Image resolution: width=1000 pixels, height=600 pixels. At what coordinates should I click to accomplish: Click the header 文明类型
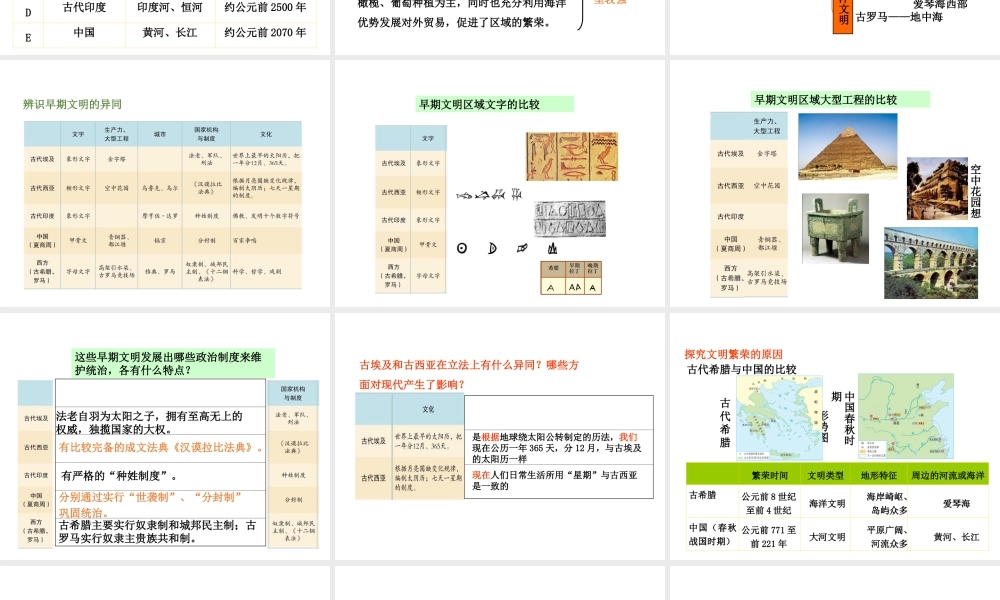(827, 475)
